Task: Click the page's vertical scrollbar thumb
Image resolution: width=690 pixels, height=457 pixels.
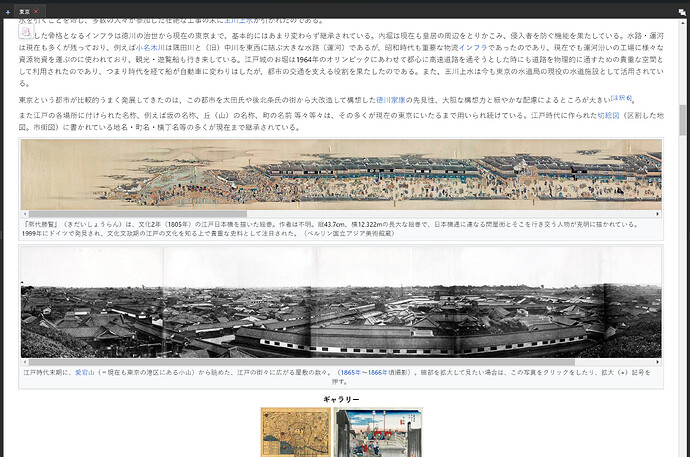Action: pyautogui.click(x=683, y=120)
